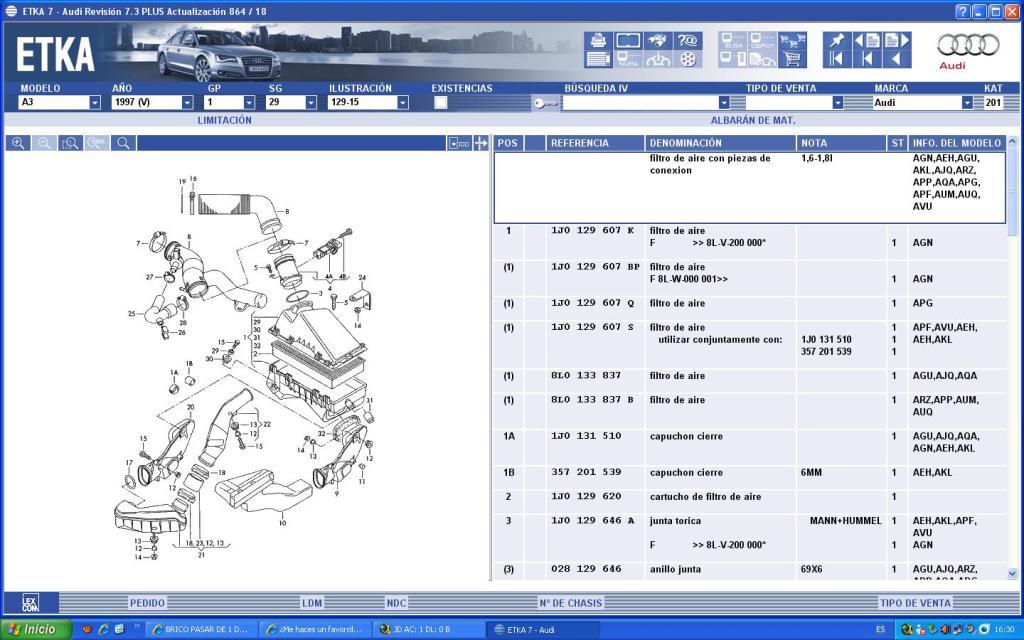Click the LexCom logo icon
Image resolution: width=1024 pixels, height=640 pixels.
pos(31,602)
